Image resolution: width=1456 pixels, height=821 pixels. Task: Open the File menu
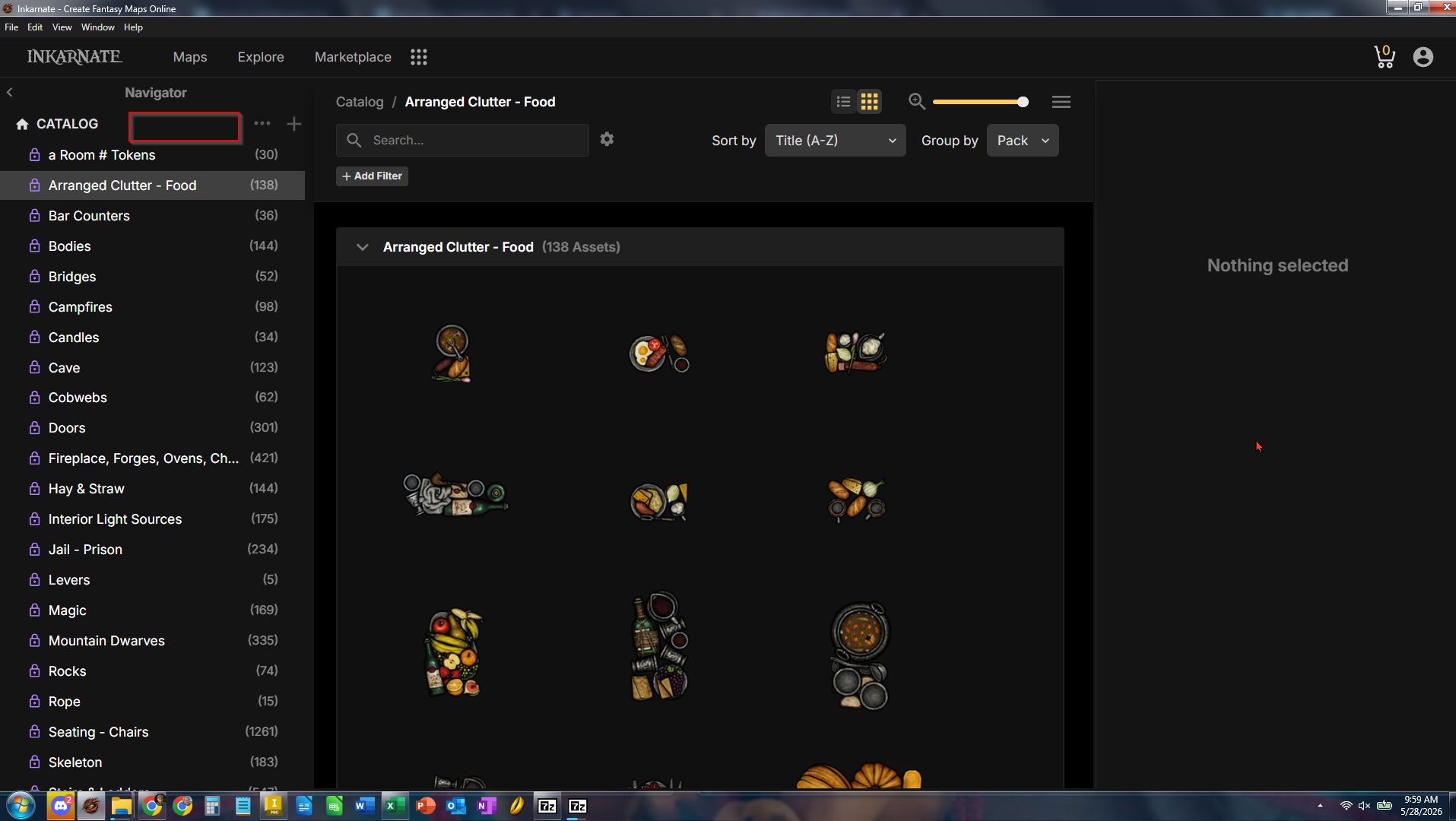tap(11, 27)
